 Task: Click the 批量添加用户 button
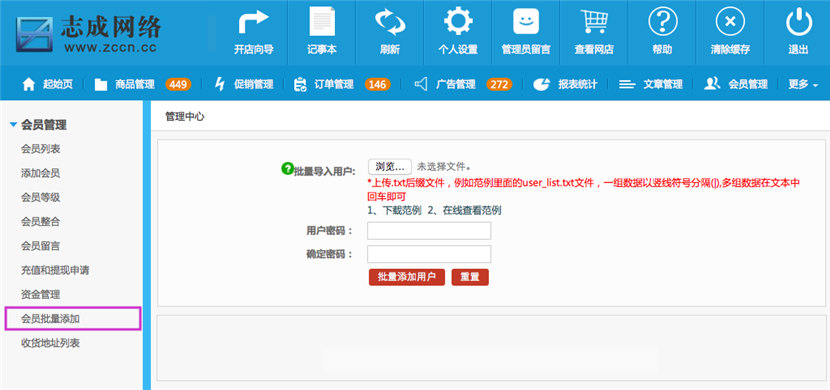(x=407, y=277)
